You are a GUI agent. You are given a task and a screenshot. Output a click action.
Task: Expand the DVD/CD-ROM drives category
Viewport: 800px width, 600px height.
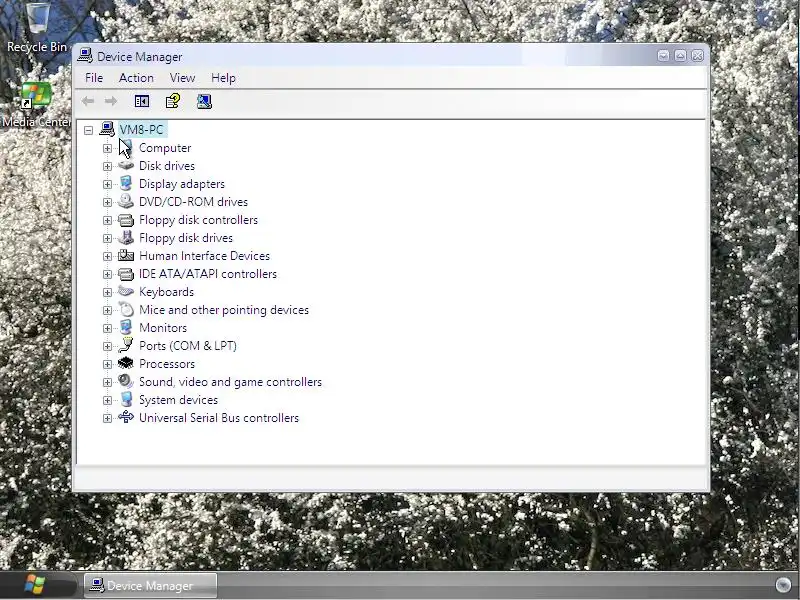[107, 202]
